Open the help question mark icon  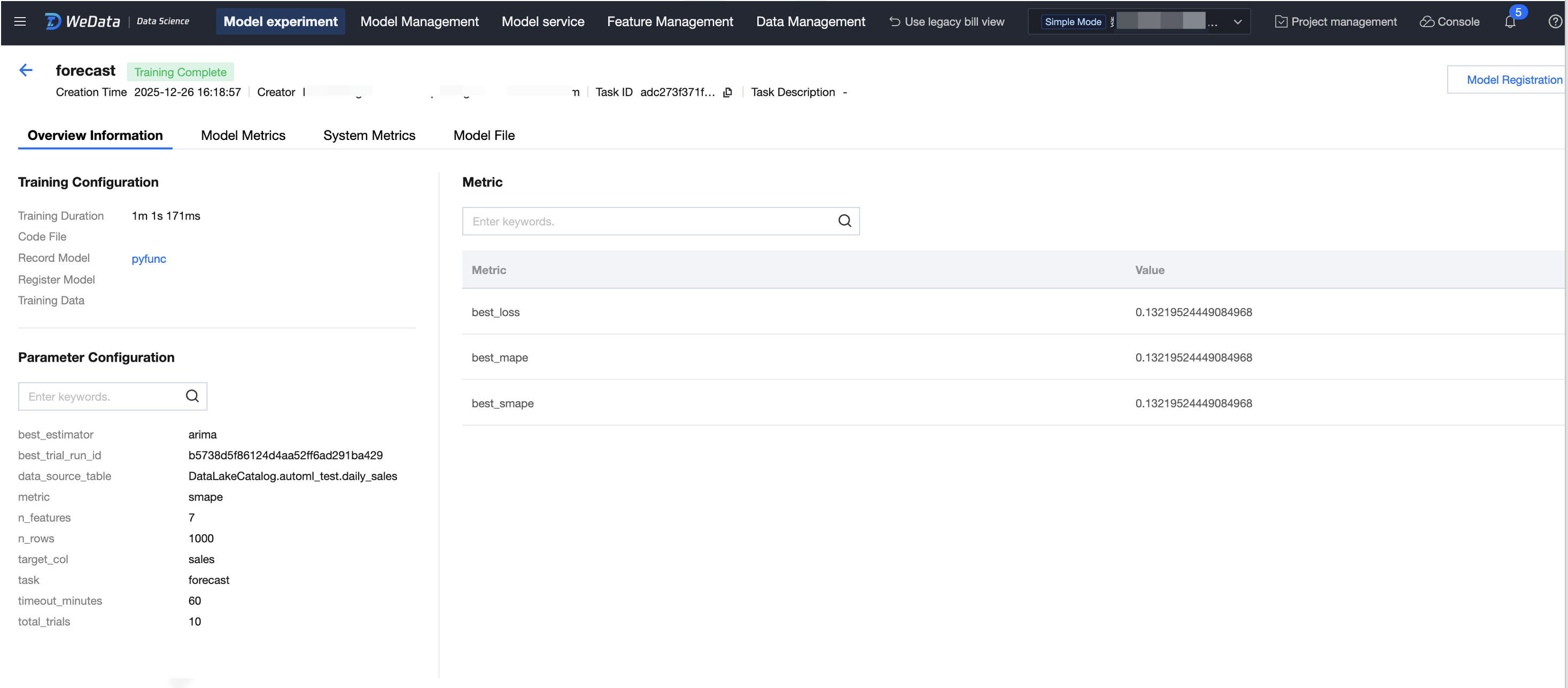click(x=1554, y=22)
